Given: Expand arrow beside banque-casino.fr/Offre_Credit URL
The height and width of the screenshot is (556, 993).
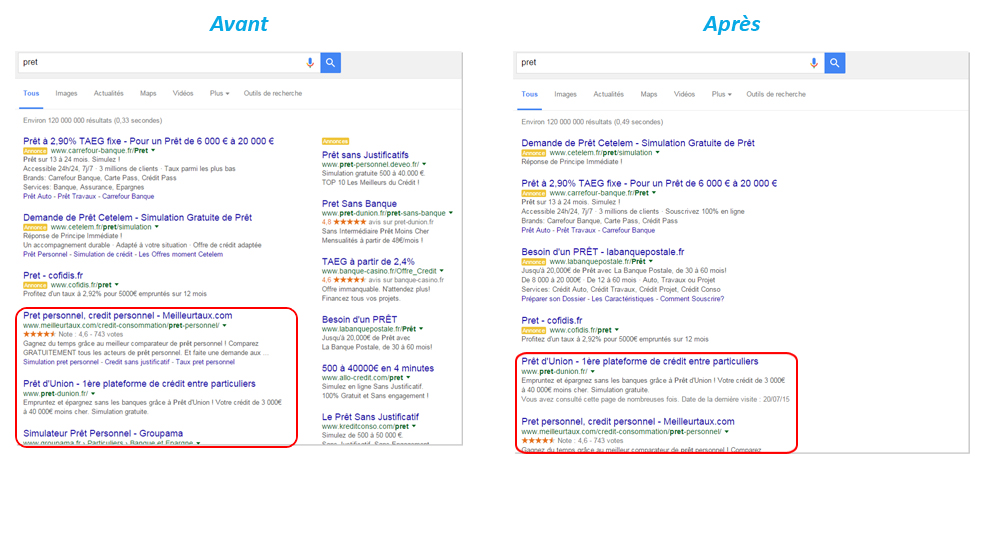Looking at the screenshot, I should tap(441, 271).
